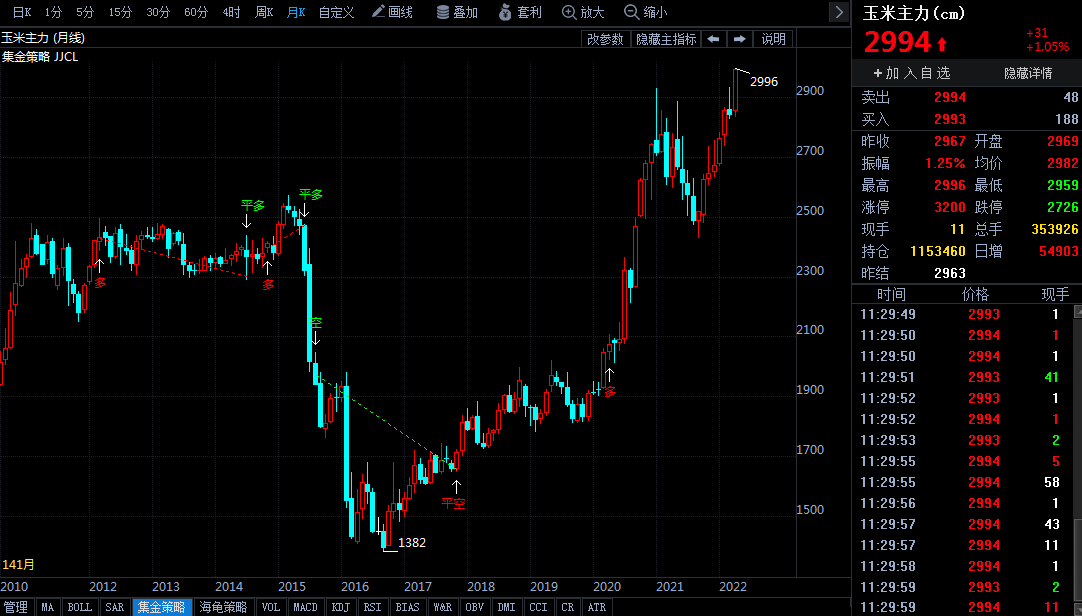Click the 平空 signal marker

tap(453, 504)
